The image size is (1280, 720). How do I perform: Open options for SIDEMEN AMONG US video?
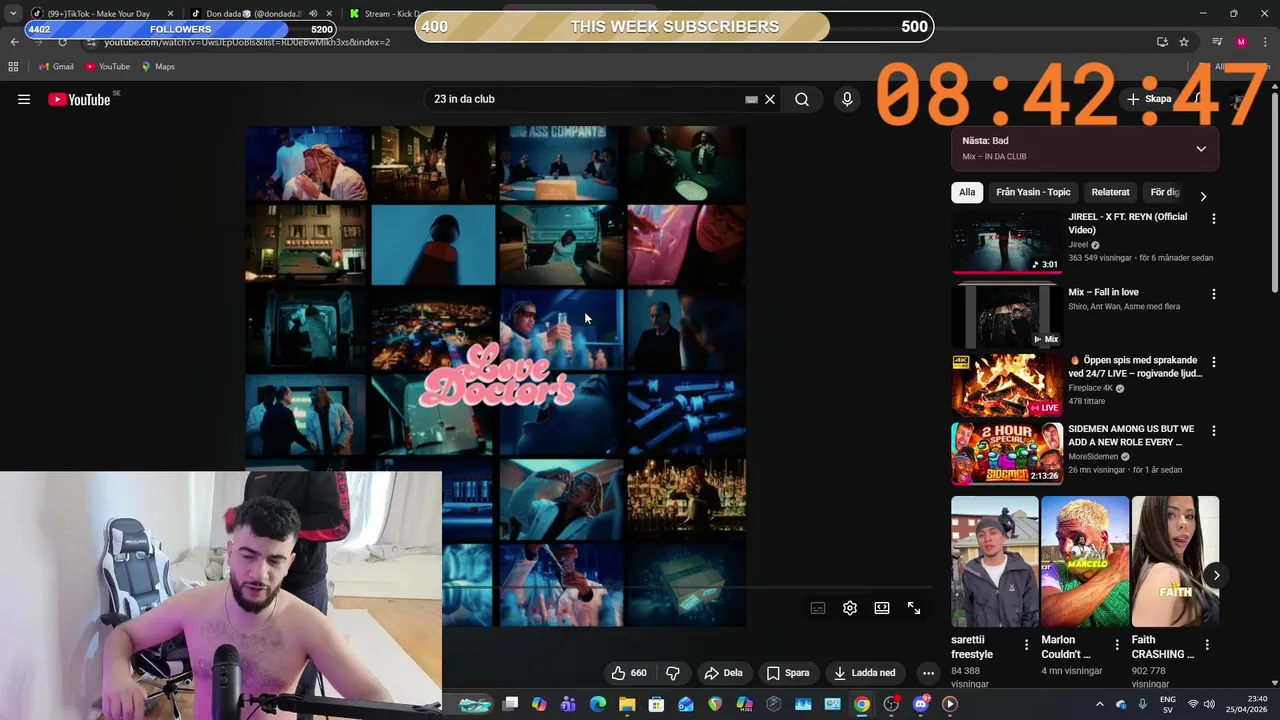(1214, 431)
